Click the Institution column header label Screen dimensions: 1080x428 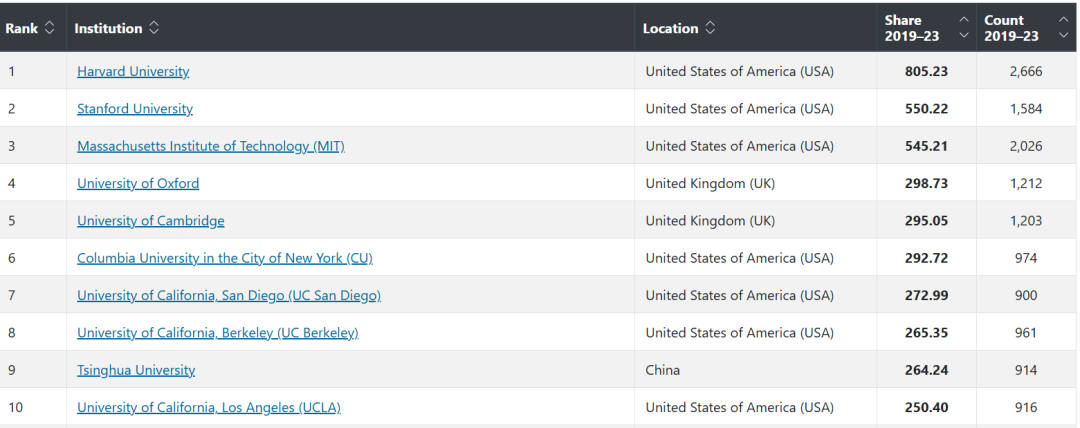point(108,29)
